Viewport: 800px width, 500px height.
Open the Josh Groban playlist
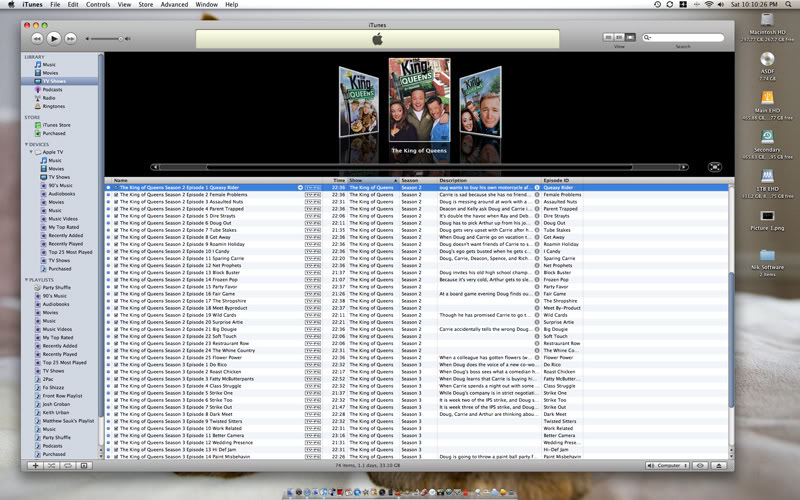(x=56, y=404)
